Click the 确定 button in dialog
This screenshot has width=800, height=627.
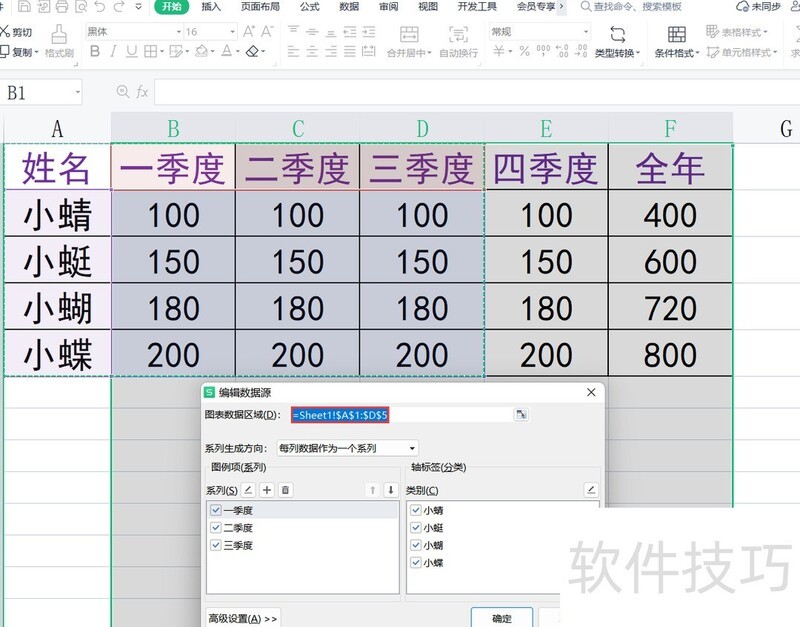[502, 618]
